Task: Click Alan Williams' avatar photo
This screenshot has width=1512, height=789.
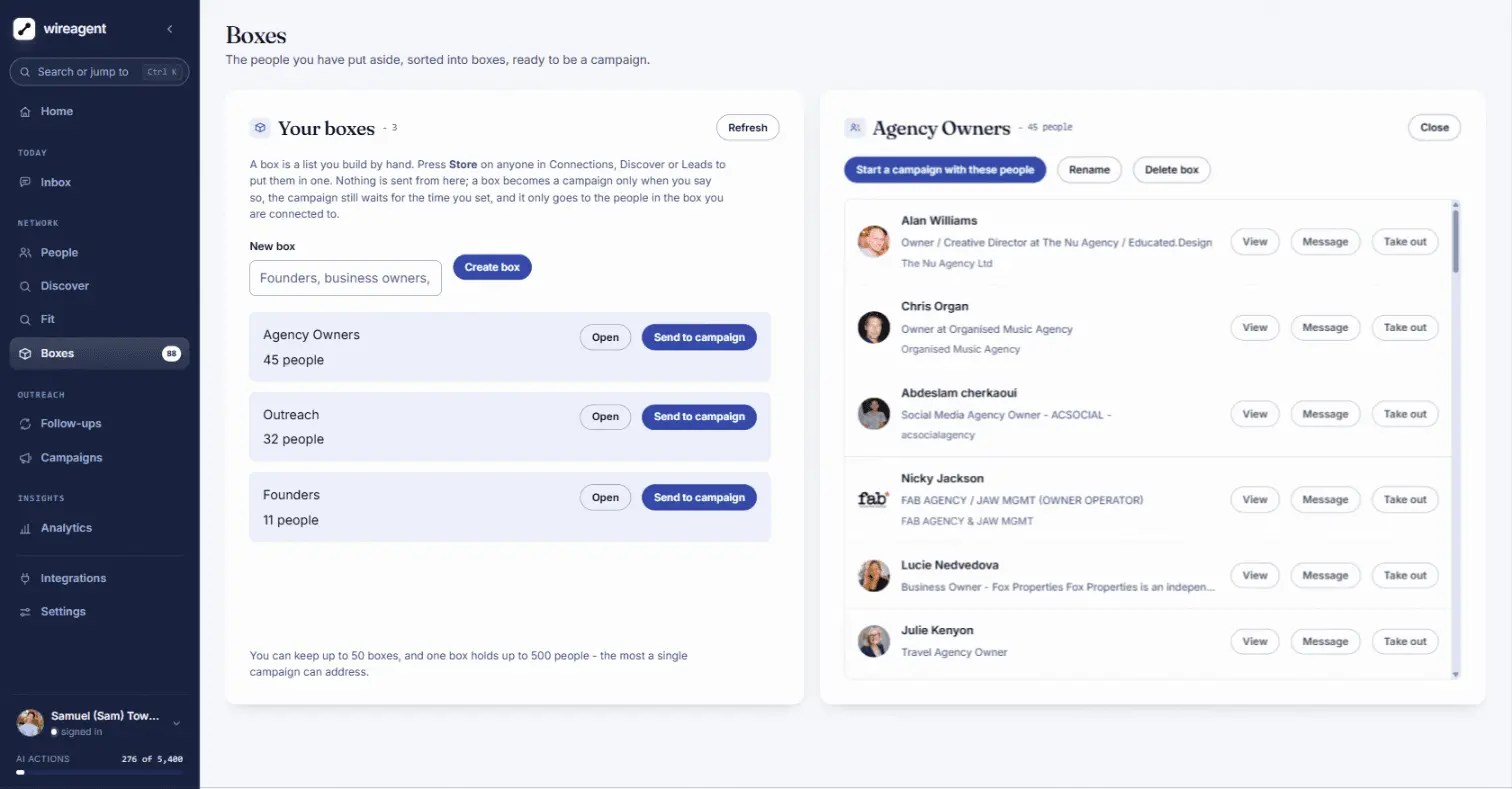Action: [874, 242]
